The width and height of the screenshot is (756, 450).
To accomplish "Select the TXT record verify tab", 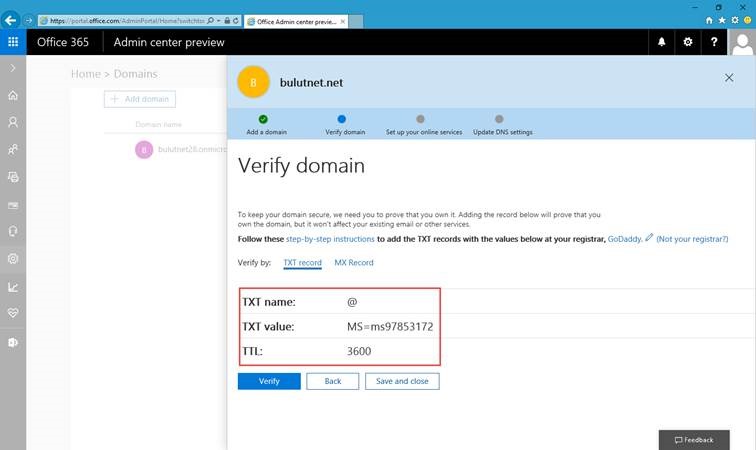I will (x=302, y=263).
